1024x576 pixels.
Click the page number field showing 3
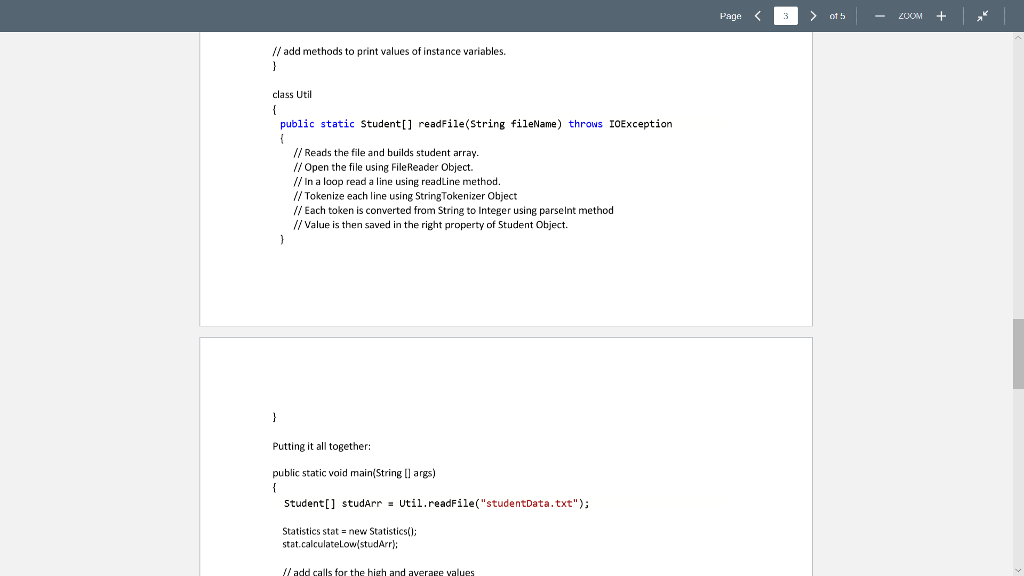pos(786,16)
